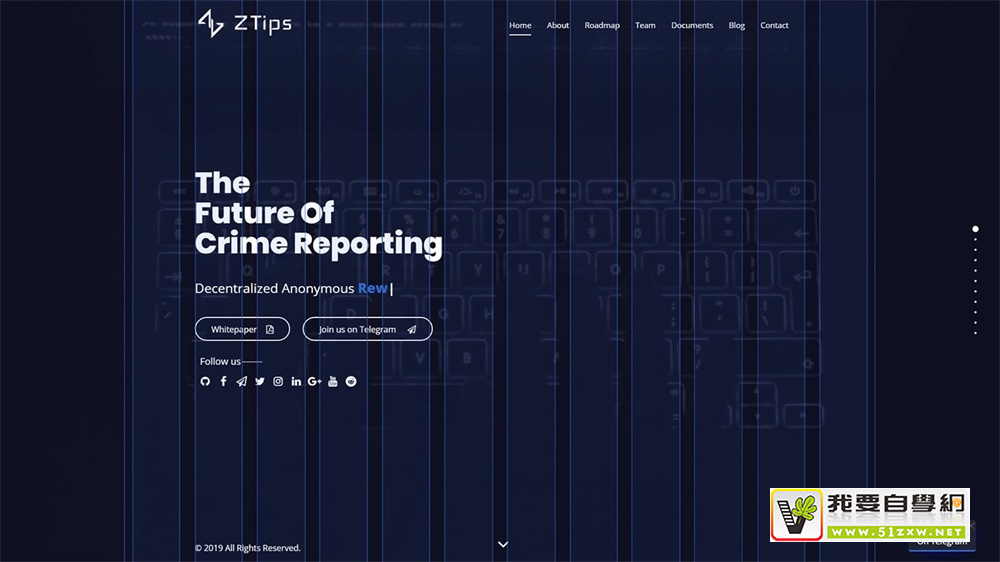This screenshot has width=1000, height=562.
Task: Click the LinkedIn icon
Action: [x=296, y=381]
